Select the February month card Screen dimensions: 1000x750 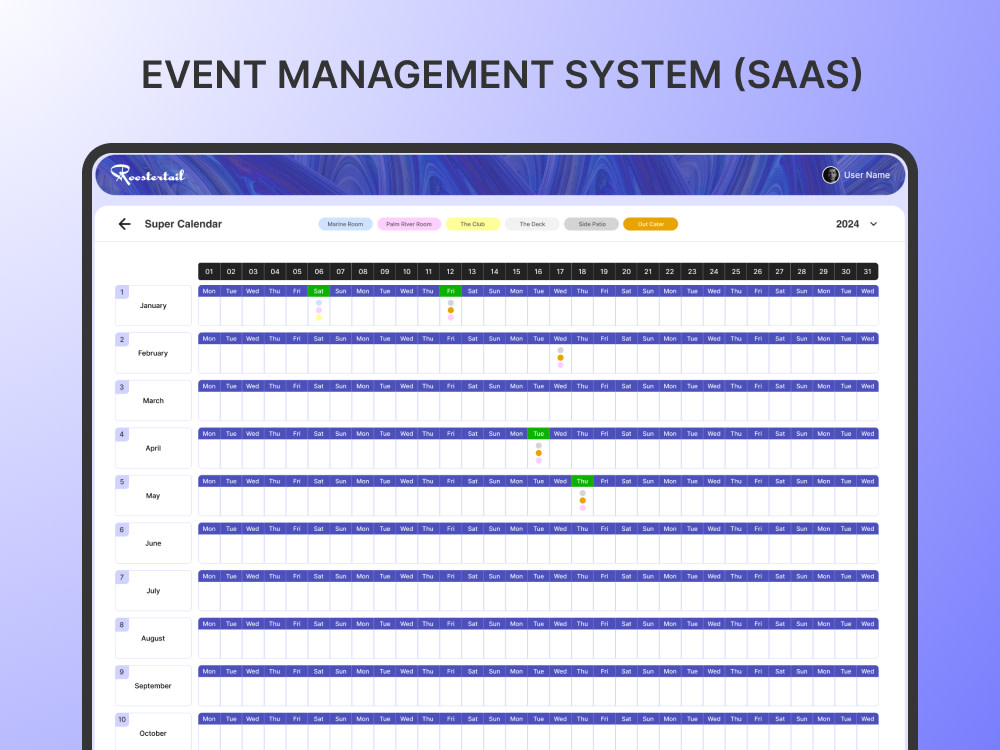153,353
